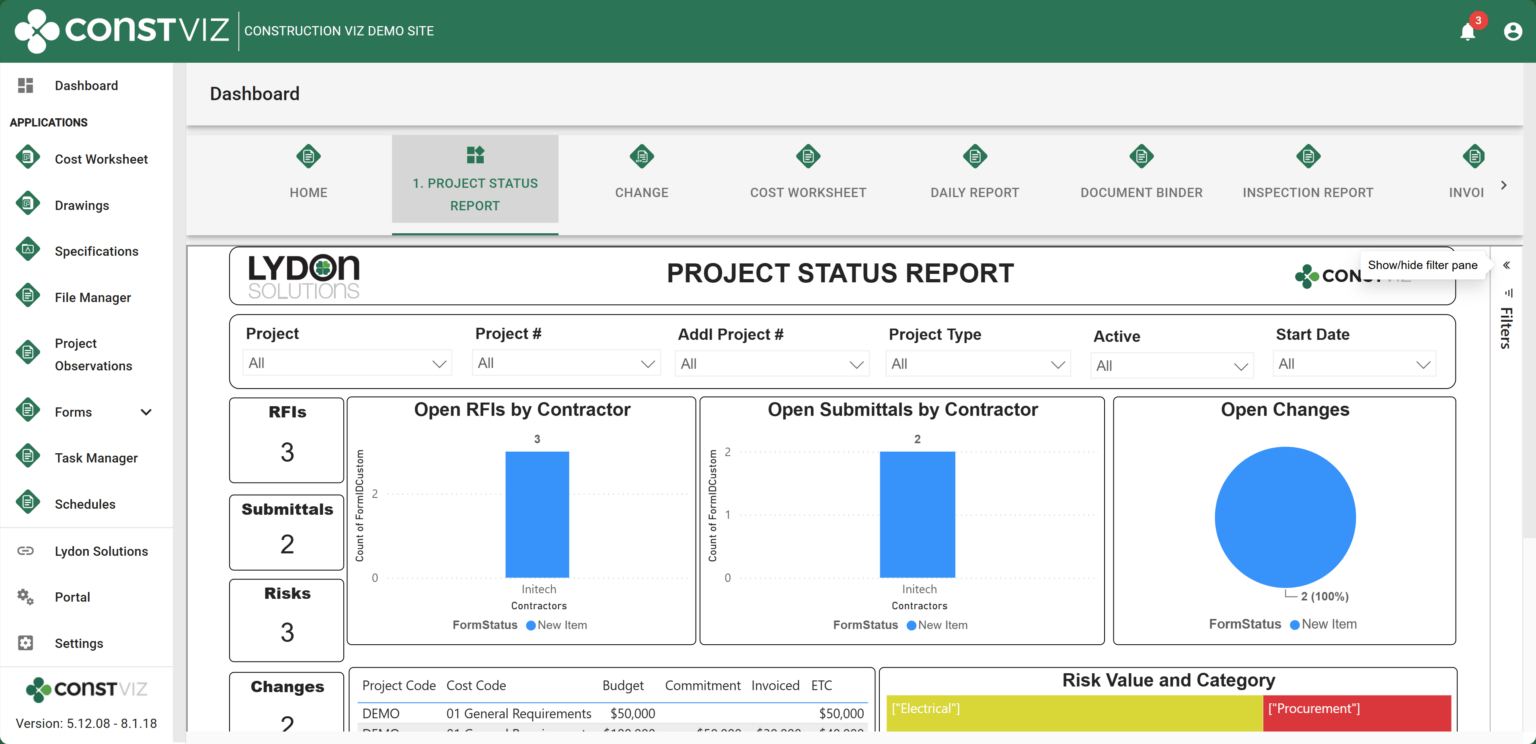Click the Task Manager sidebar icon
The image size is (1536, 744).
tap(28, 457)
